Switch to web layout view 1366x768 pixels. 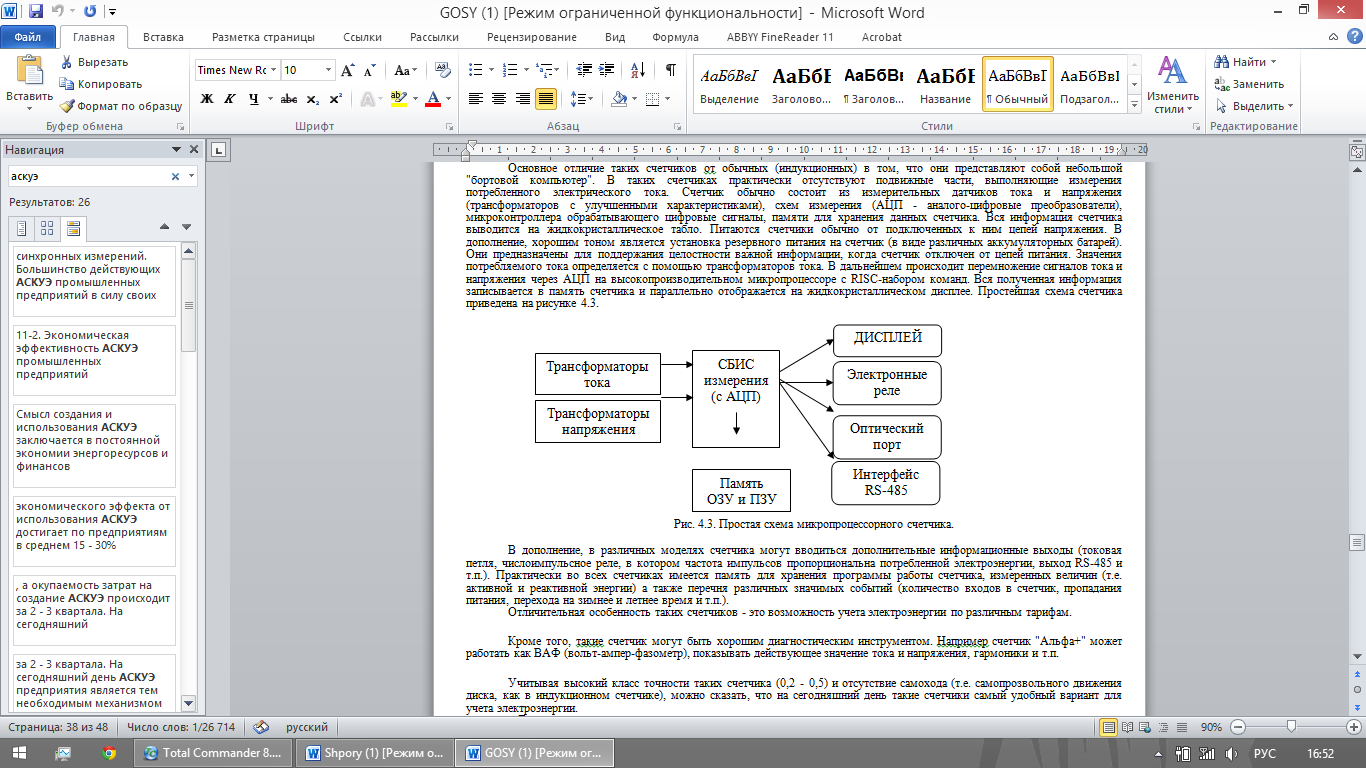[1147, 727]
